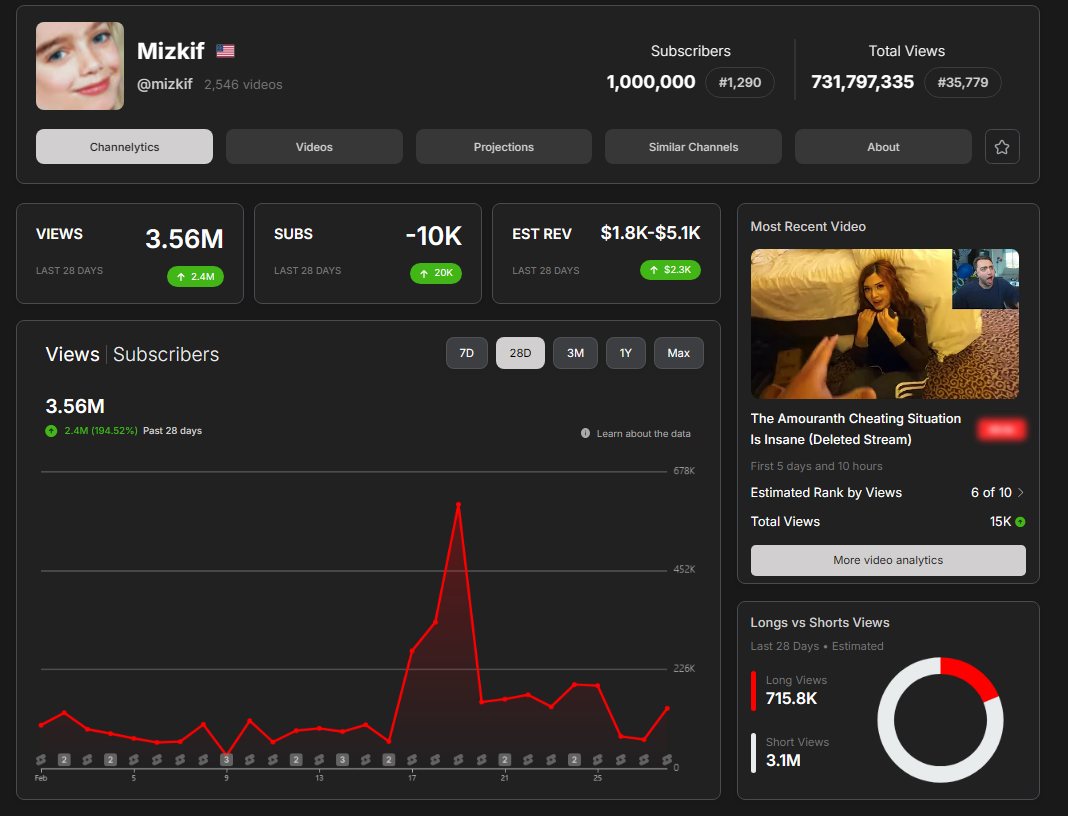1068x816 pixels.
Task: Open the Similar Channels tab
Action: pos(693,146)
